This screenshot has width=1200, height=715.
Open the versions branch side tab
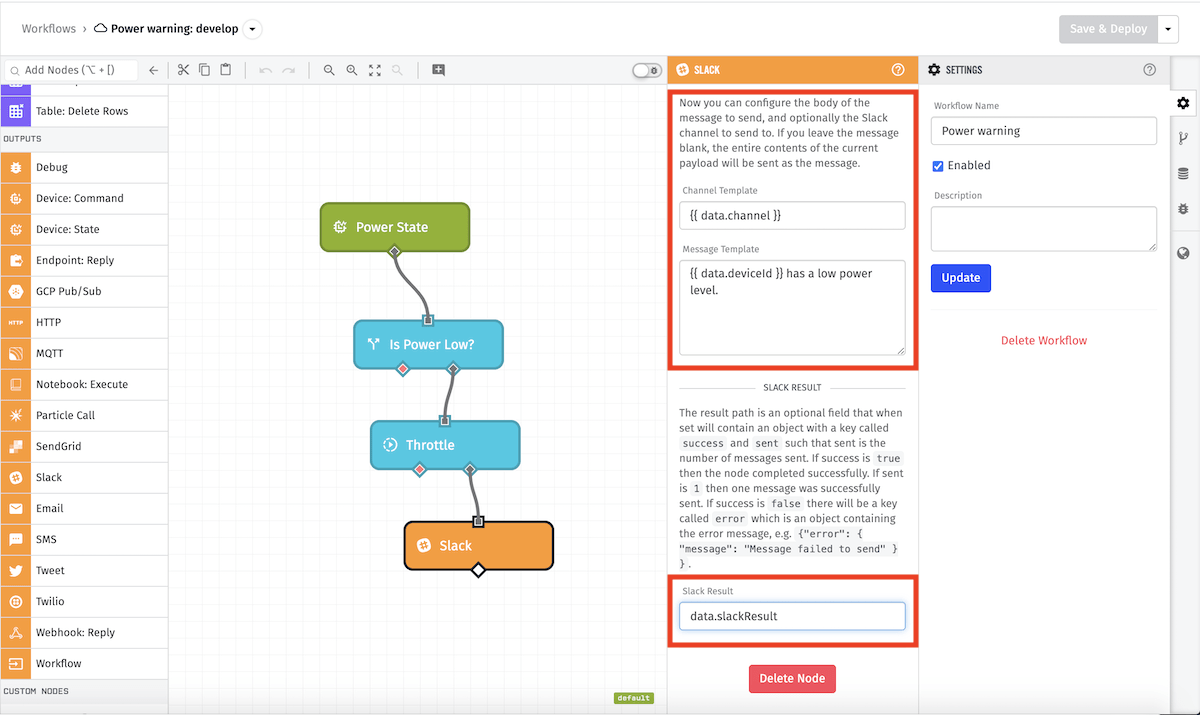click(1184, 138)
